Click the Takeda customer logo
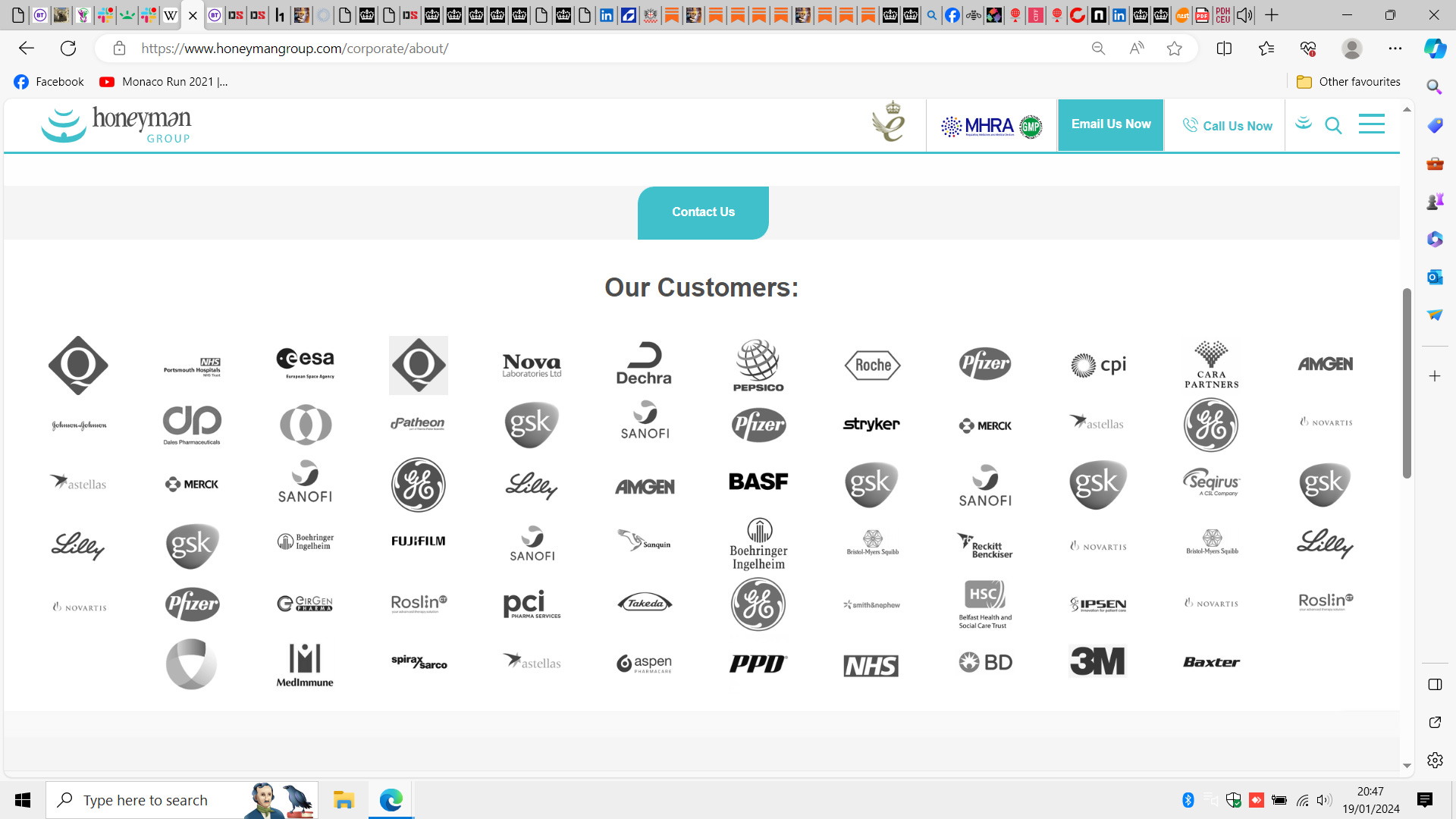This screenshot has height=819, width=1456. [645, 603]
